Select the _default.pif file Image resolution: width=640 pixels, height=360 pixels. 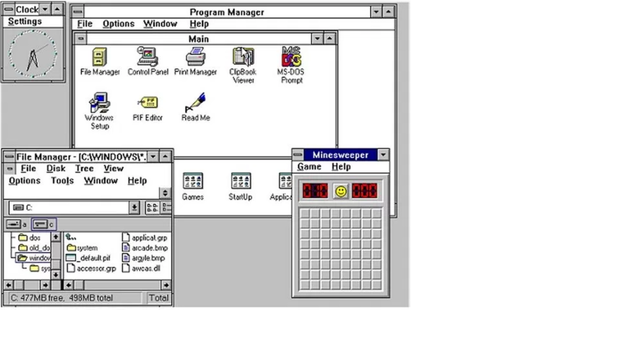88,258
